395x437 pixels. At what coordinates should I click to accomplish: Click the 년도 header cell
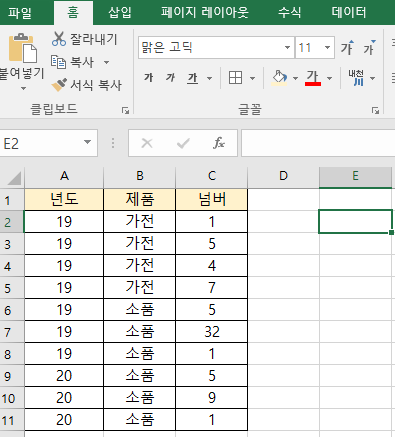[64, 200]
